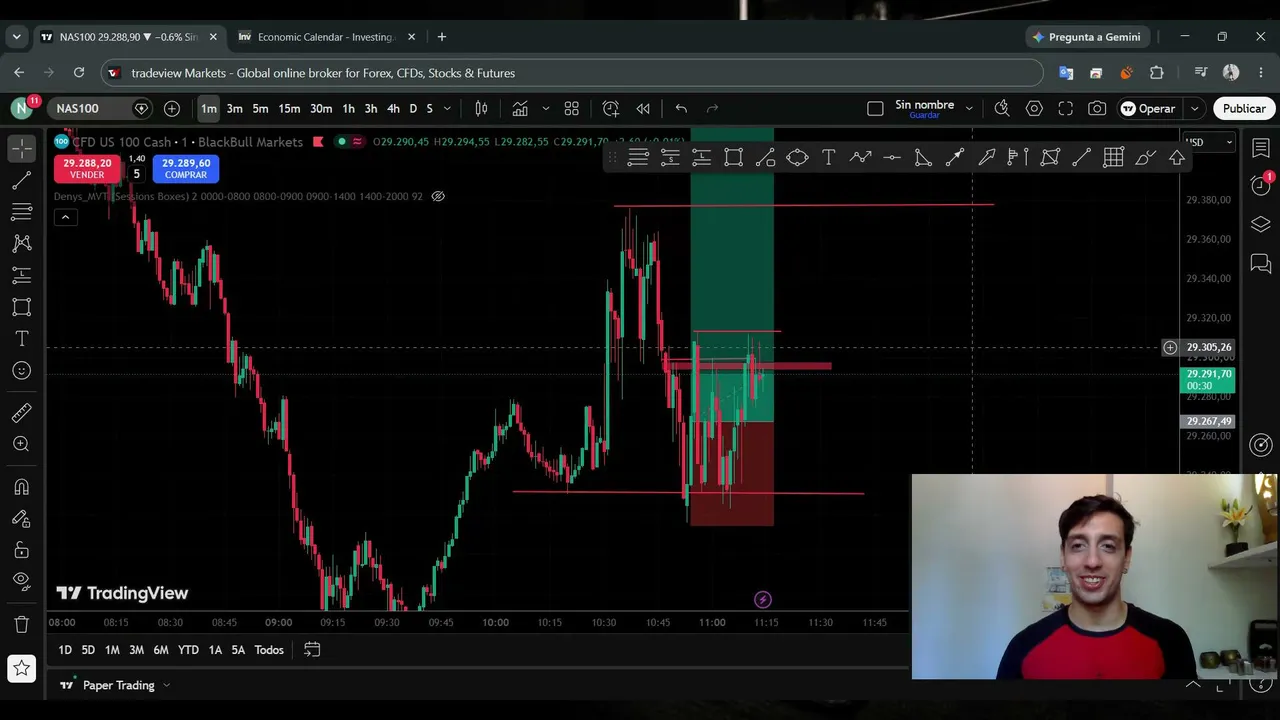Open the browser tab search dropdown
This screenshot has width=1280, height=720.
[x=16, y=37]
